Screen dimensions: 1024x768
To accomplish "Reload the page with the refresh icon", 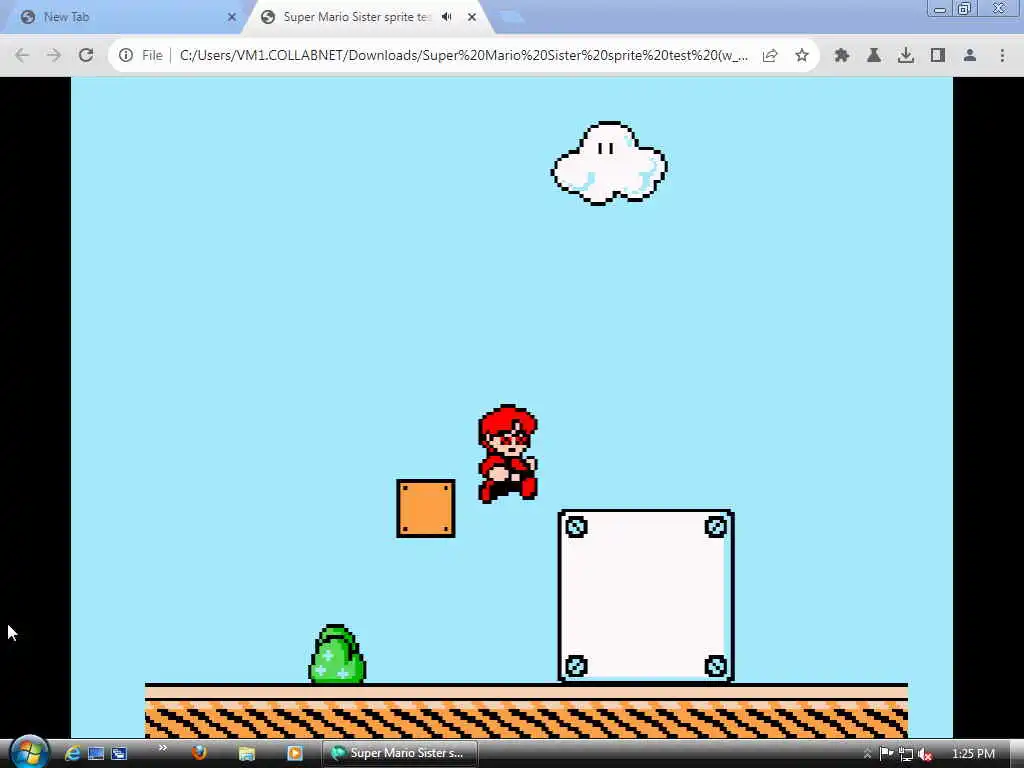I will pyautogui.click(x=86, y=56).
